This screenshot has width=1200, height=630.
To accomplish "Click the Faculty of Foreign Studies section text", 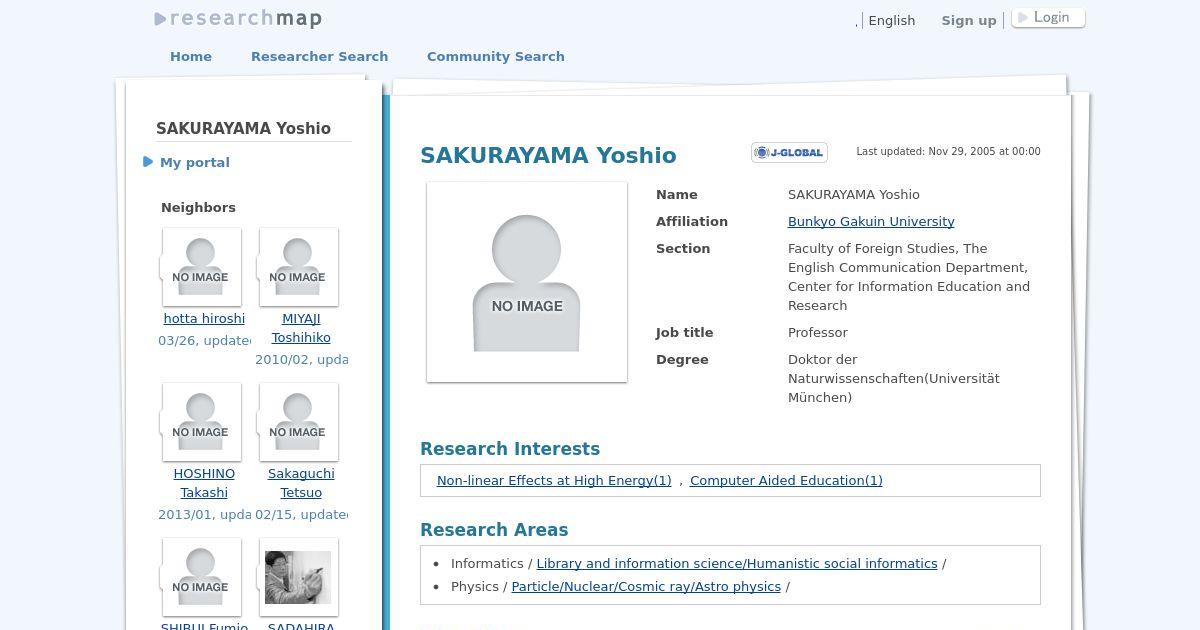I will click(x=908, y=277).
